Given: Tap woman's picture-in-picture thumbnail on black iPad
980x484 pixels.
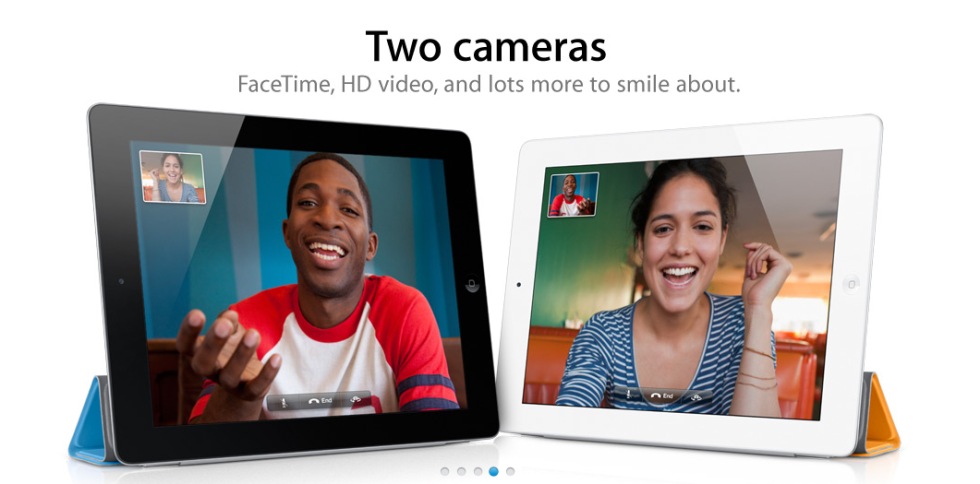Looking at the screenshot, I should [x=172, y=177].
